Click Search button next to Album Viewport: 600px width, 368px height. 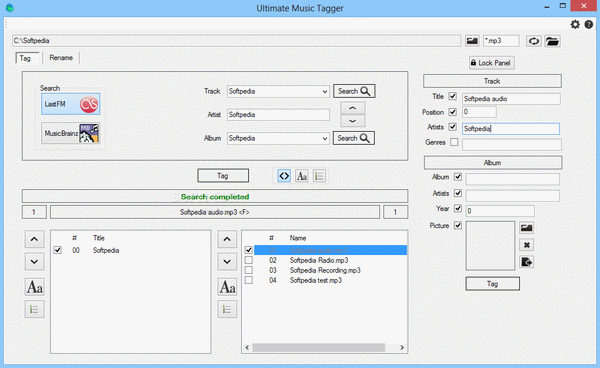tap(354, 138)
